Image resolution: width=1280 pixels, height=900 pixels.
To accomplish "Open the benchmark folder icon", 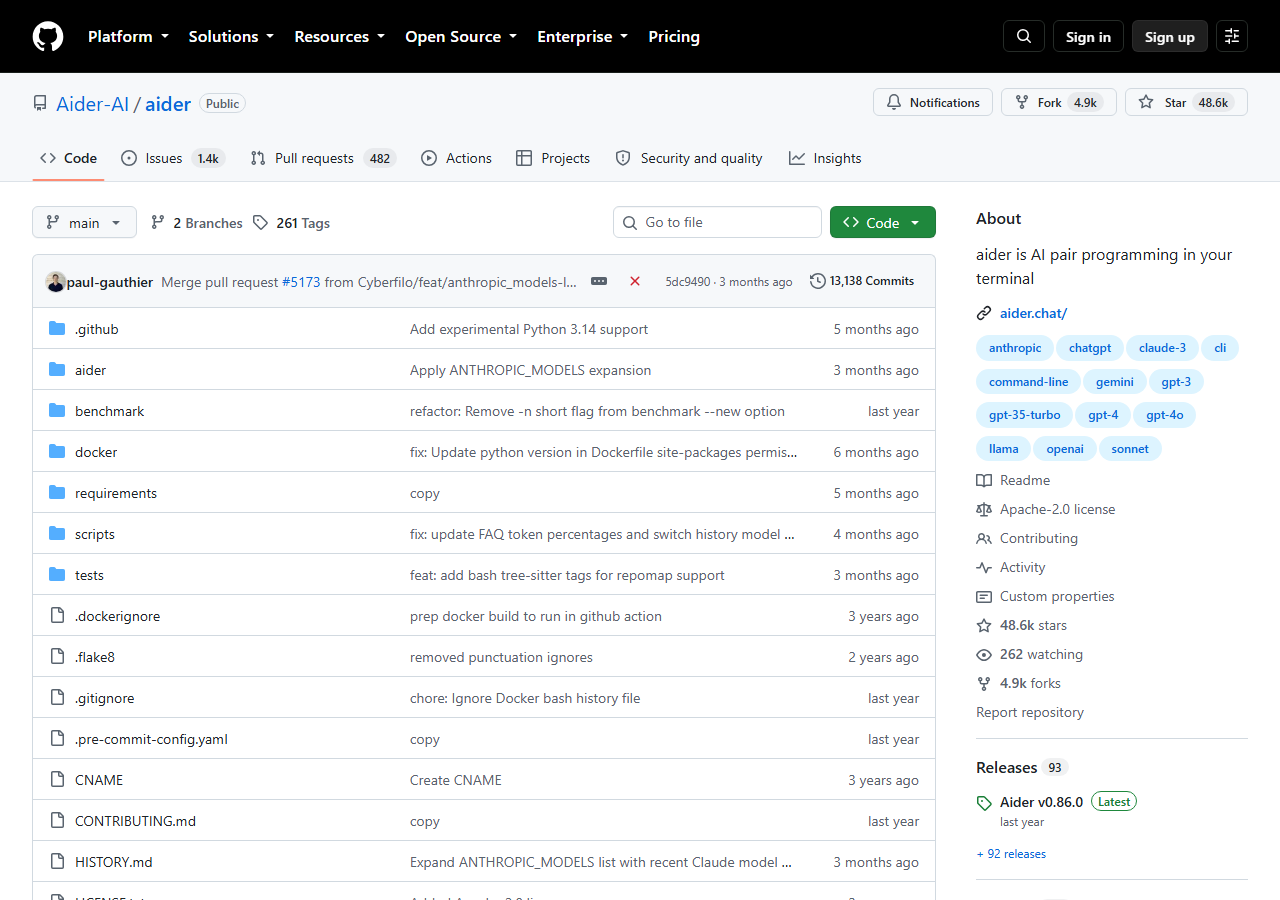I will [57, 411].
